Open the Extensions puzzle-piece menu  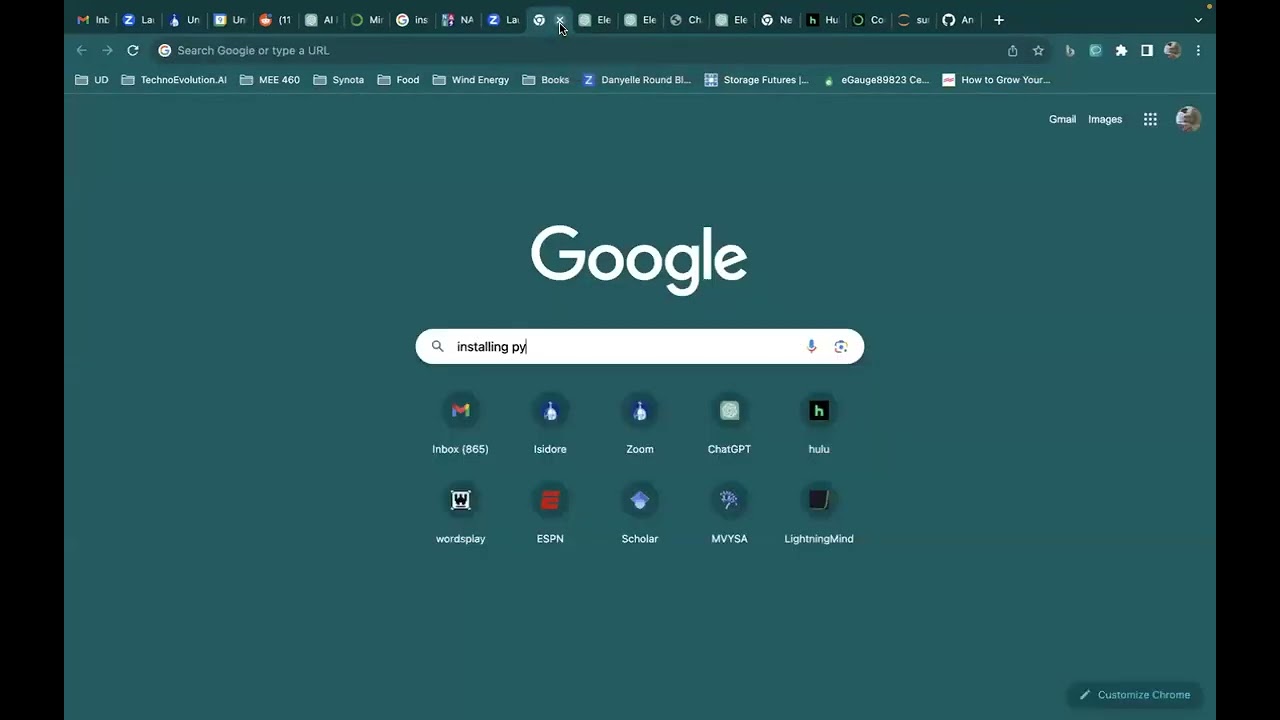coord(1121,50)
